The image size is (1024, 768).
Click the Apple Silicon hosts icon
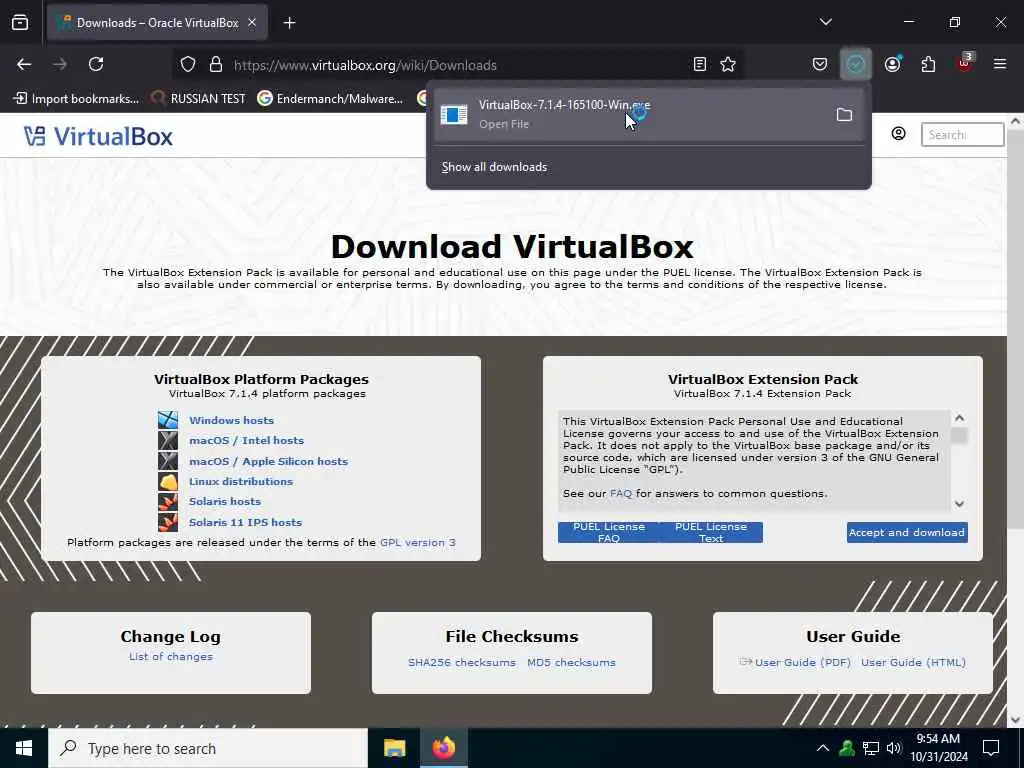point(168,461)
